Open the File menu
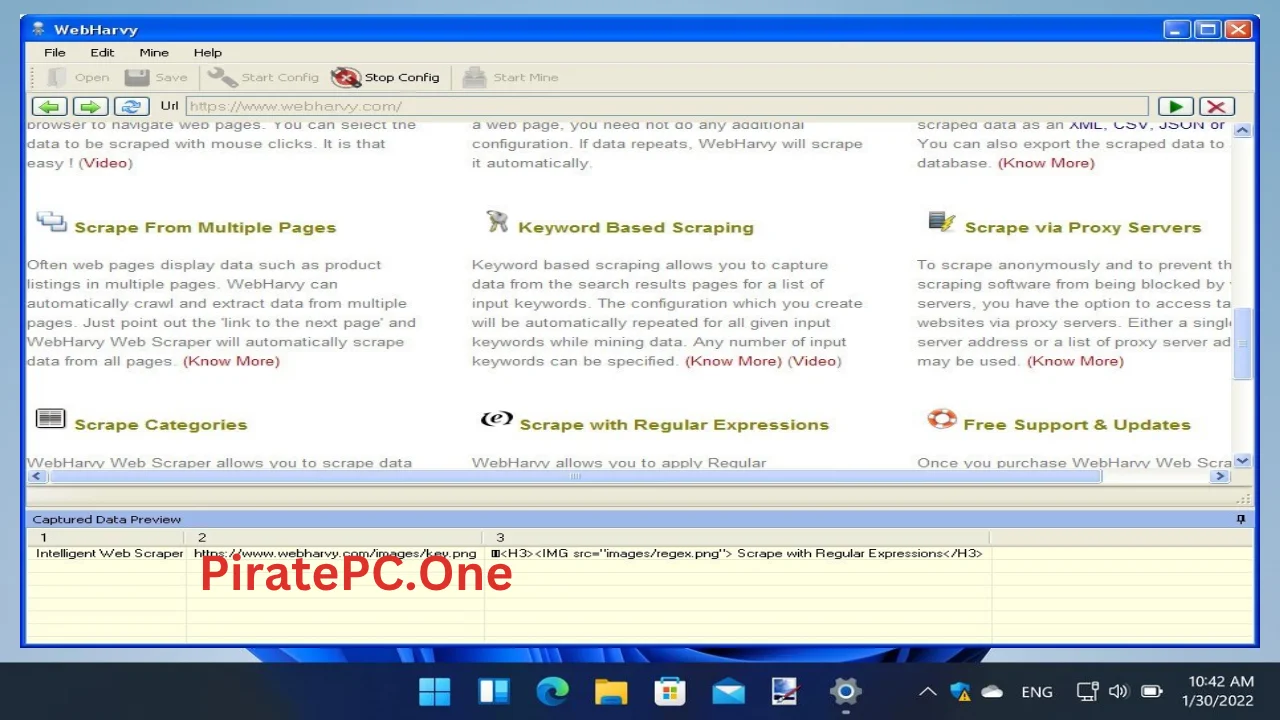 pos(54,52)
